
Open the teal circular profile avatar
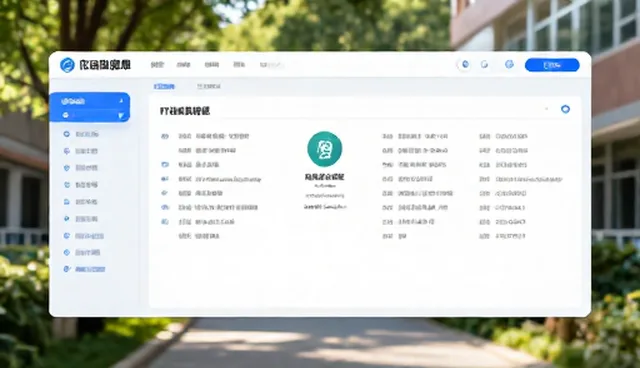click(324, 149)
